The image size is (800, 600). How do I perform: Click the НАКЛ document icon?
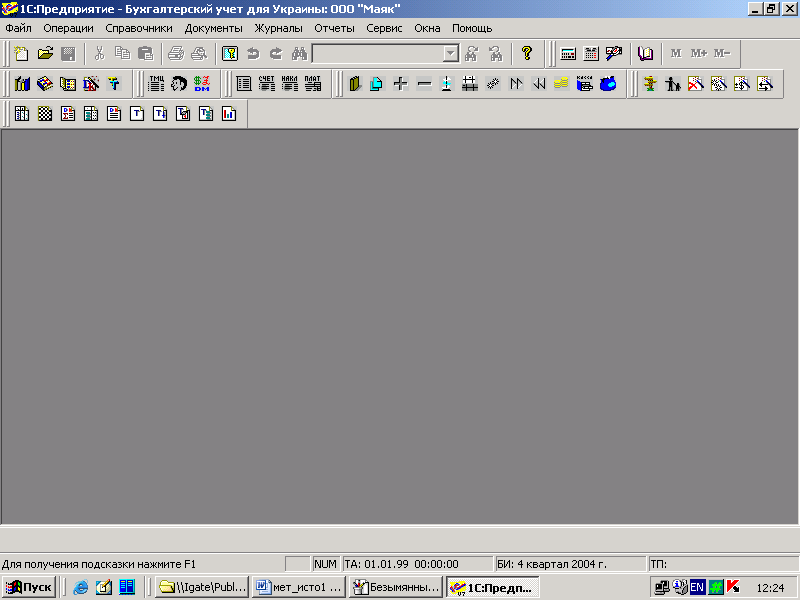click(289, 84)
